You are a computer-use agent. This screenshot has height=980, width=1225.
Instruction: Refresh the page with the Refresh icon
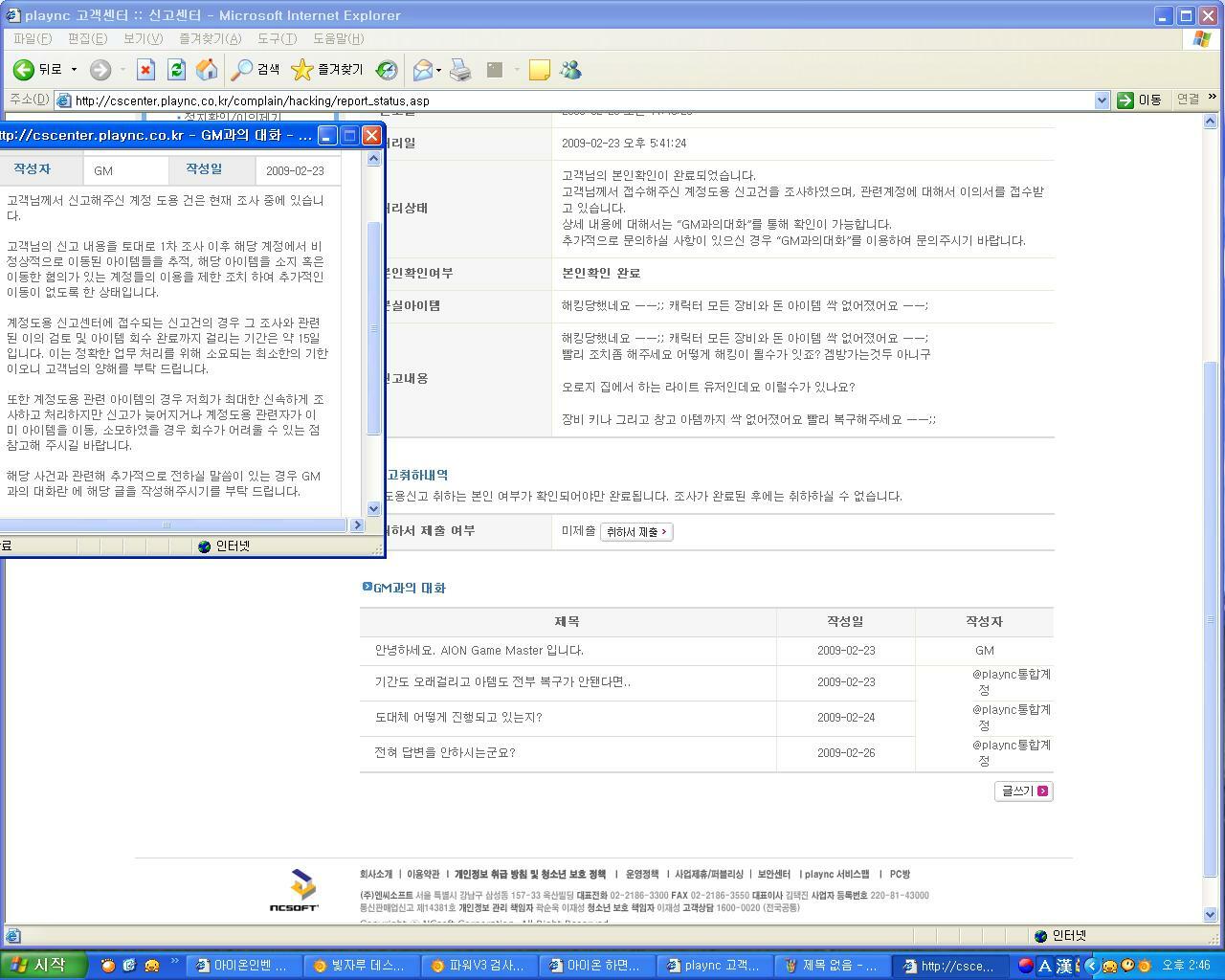[x=176, y=69]
